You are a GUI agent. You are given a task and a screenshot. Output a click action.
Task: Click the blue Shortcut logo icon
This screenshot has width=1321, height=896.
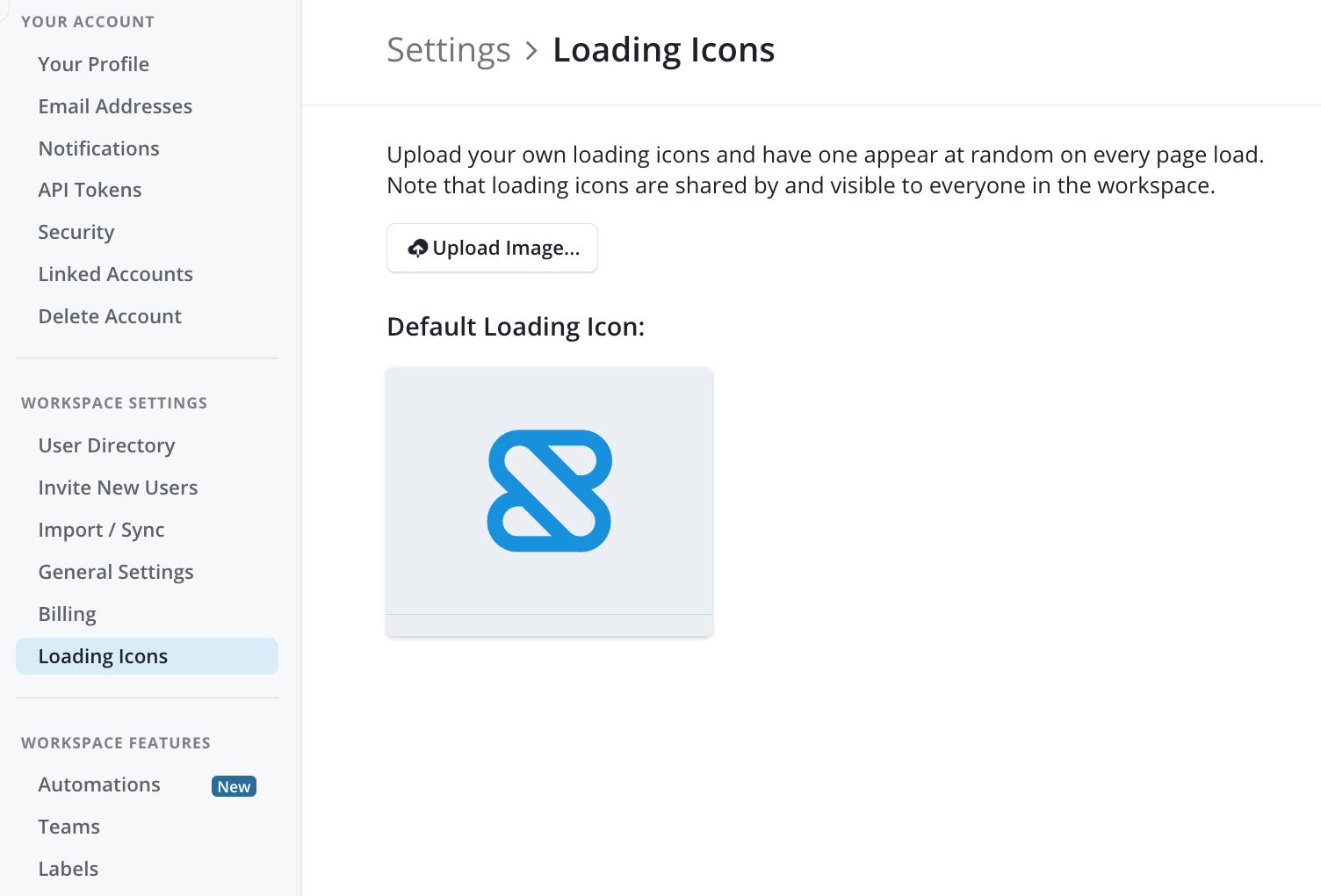(x=550, y=491)
